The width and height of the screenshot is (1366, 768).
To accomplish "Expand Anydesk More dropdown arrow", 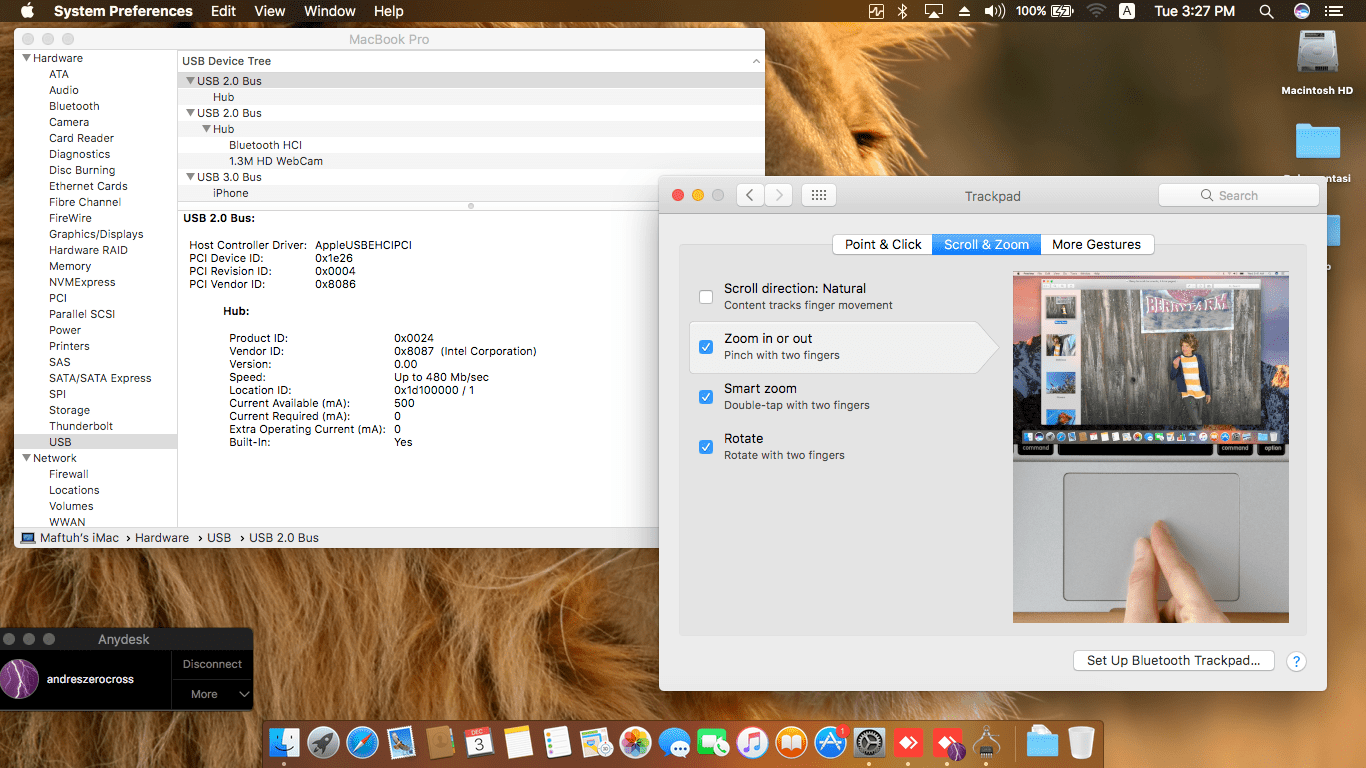I will click(244, 694).
